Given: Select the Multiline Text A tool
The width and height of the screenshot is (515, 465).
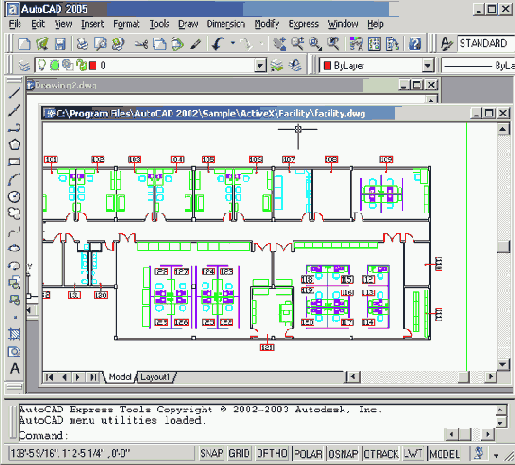Looking at the screenshot, I should 14,369.
